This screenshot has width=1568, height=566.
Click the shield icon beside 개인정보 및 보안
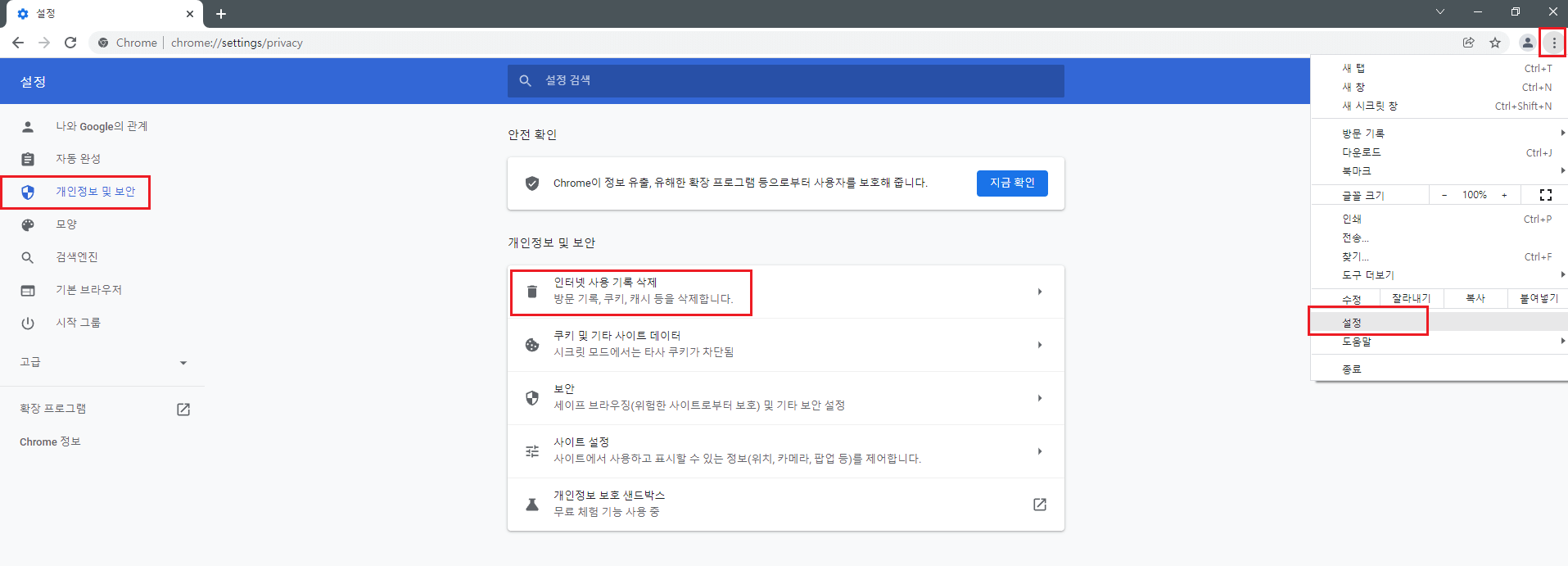28,192
